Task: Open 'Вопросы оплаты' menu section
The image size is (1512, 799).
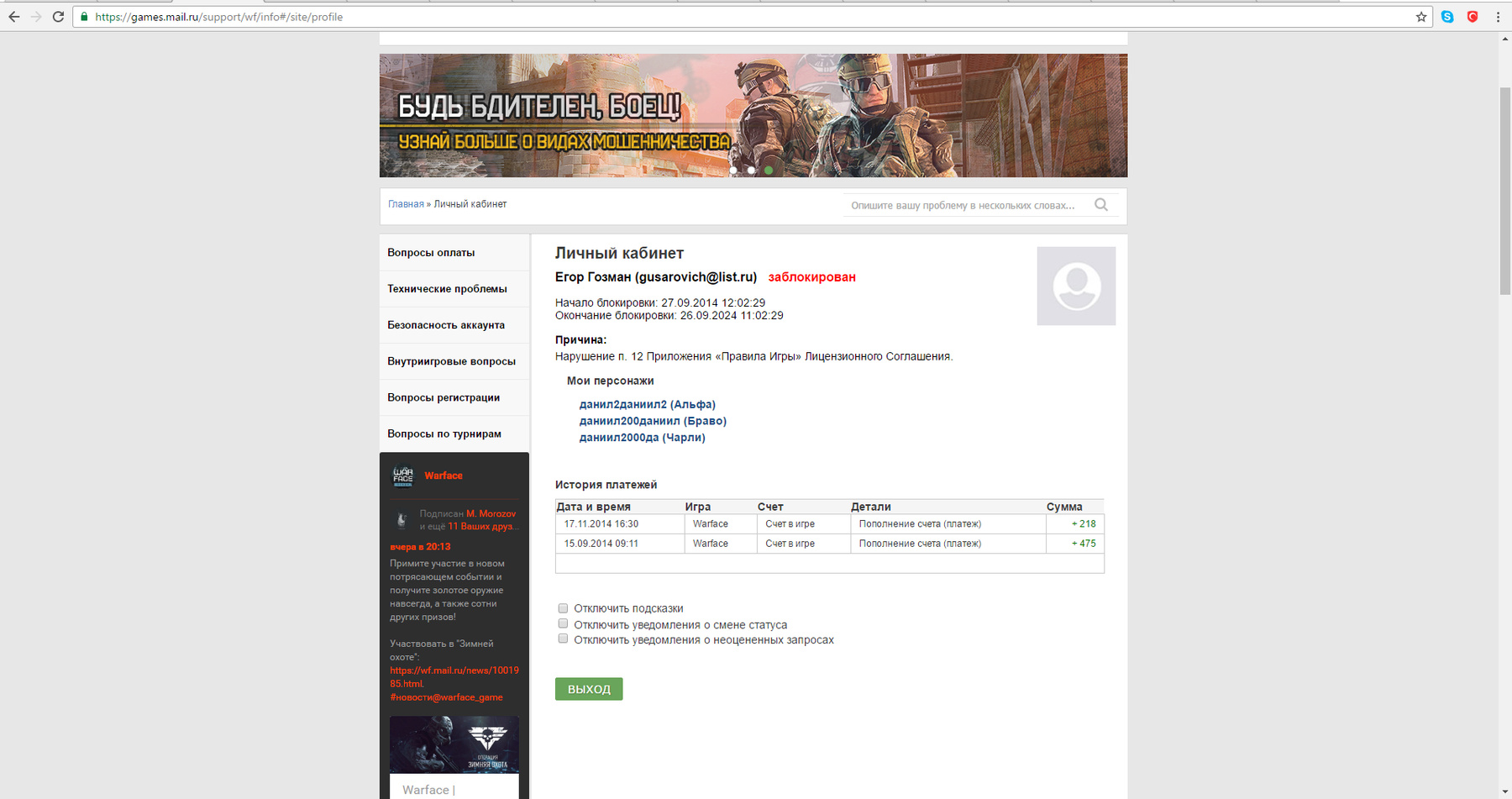Action: click(x=431, y=253)
